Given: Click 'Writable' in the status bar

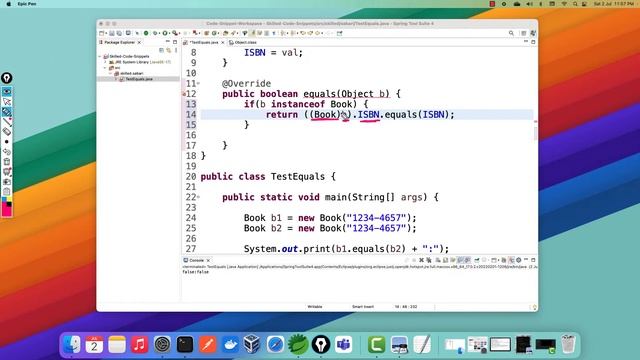Looking at the screenshot, I should [x=314, y=307].
